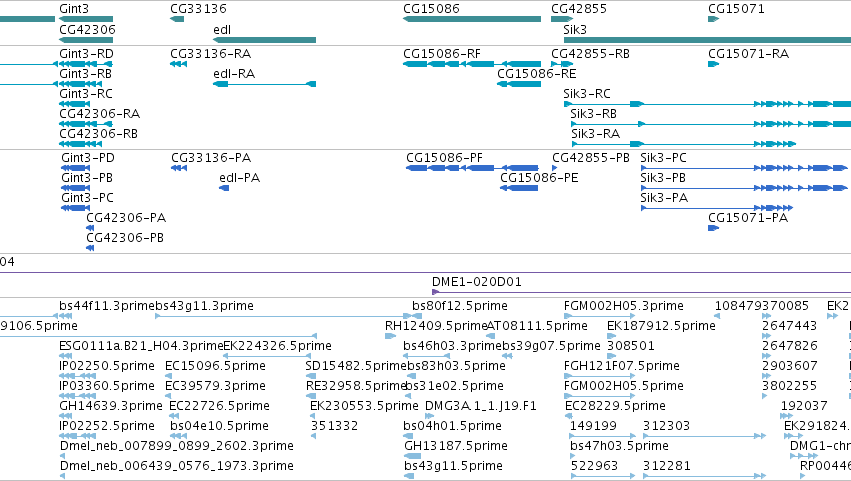Select the CG42306 gene label

(87, 29)
